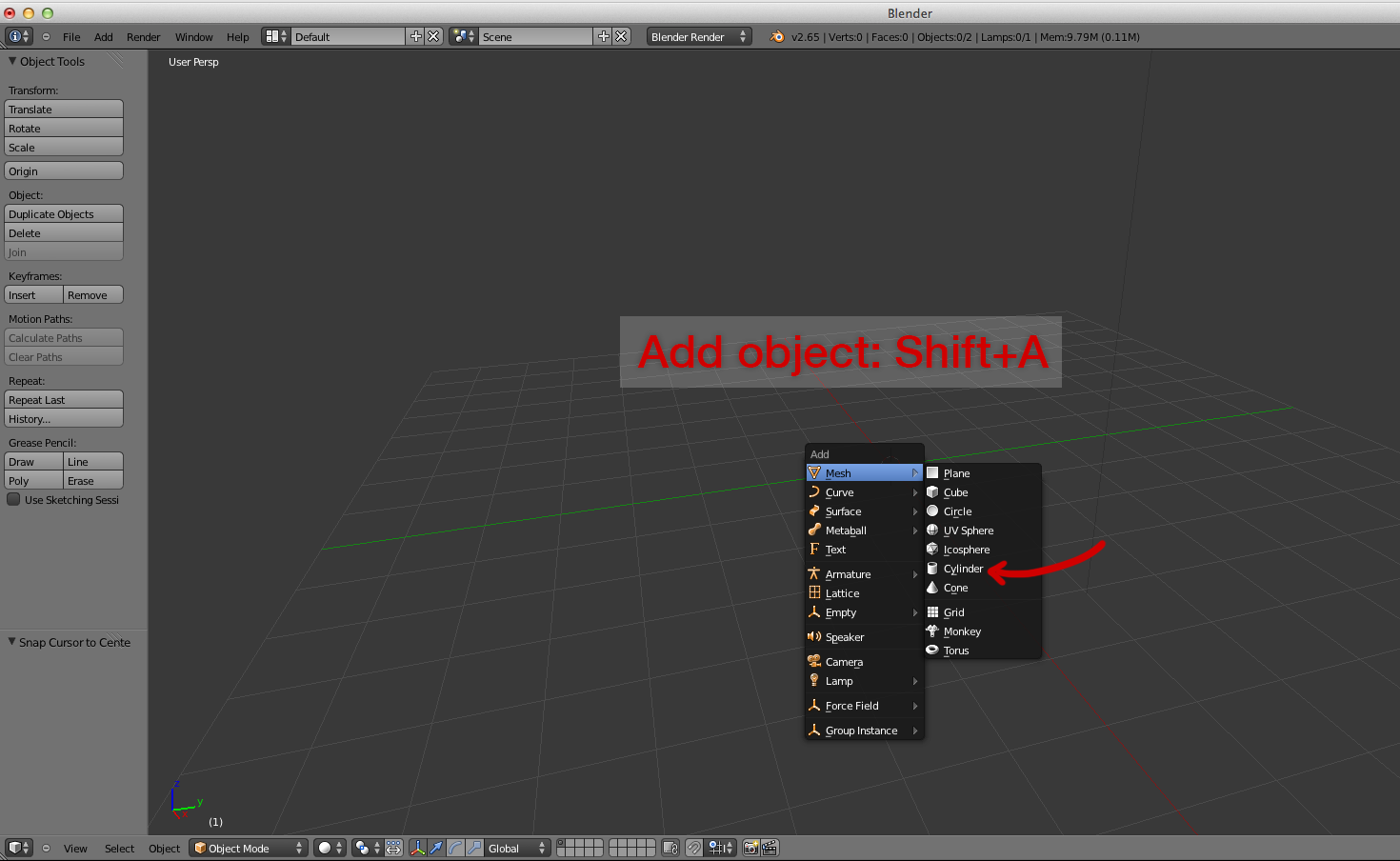Click the 3D View editor type icon

pyautogui.click(x=19, y=848)
